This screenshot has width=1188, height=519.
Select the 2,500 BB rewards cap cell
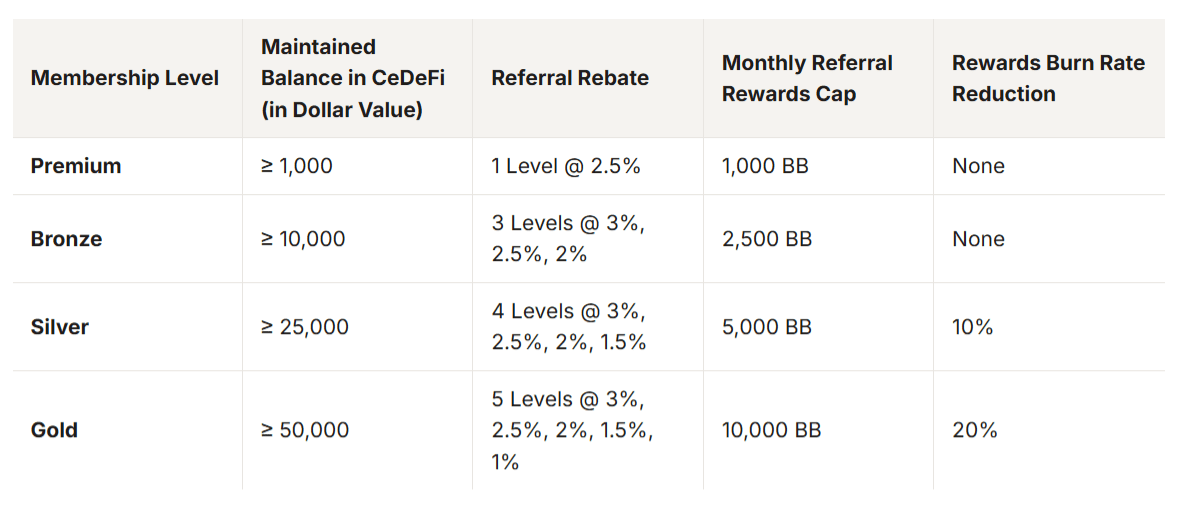[x=767, y=239]
